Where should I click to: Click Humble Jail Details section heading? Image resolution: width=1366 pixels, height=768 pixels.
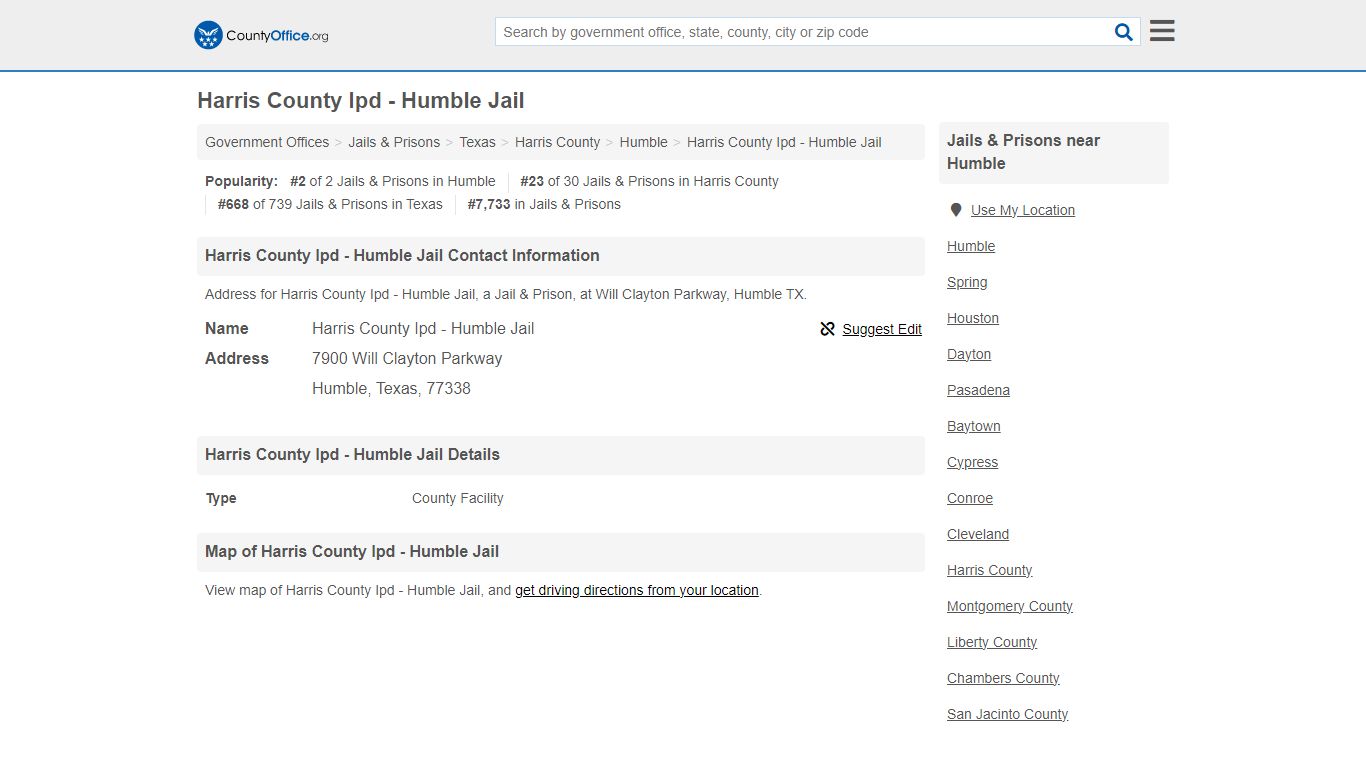tap(352, 454)
